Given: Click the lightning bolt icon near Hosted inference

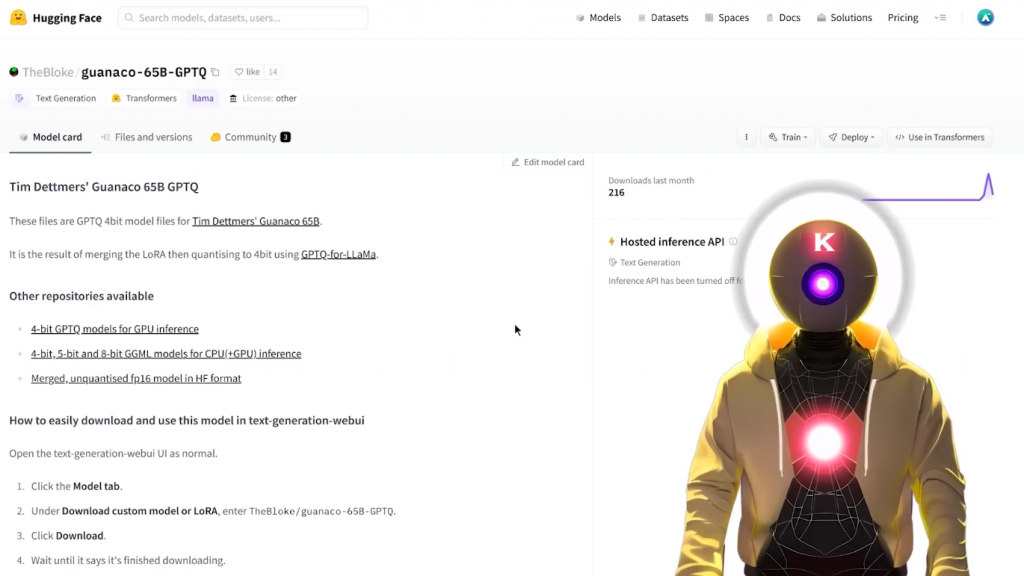Looking at the screenshot, I should click(612, 242).
